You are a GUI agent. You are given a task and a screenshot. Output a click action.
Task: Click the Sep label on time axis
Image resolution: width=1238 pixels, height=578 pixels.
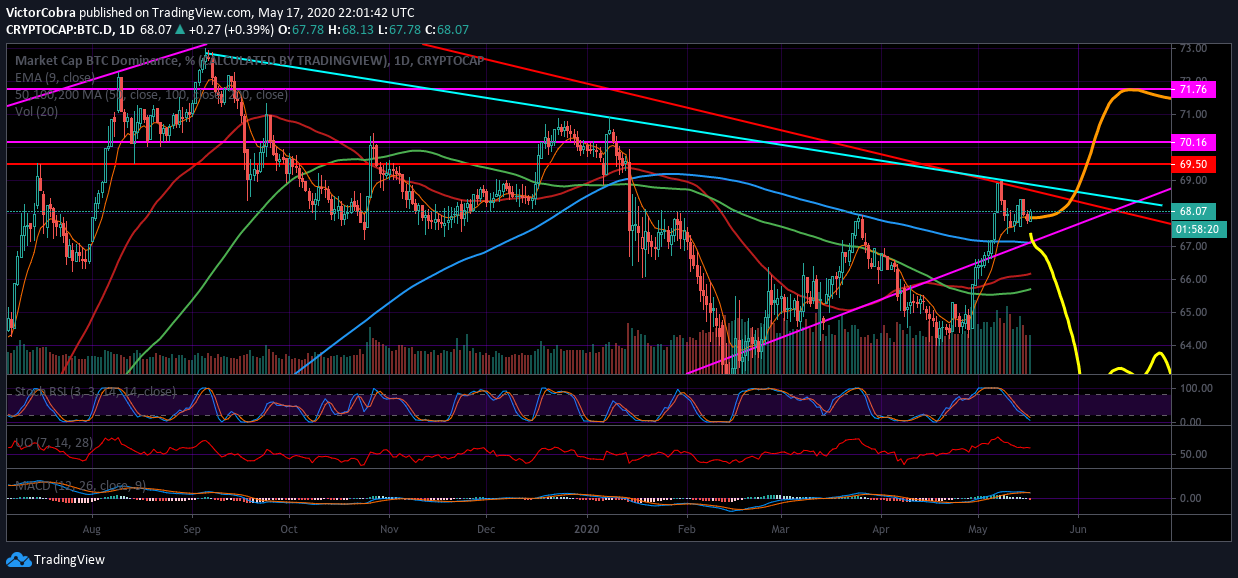[x=192, y=528]
